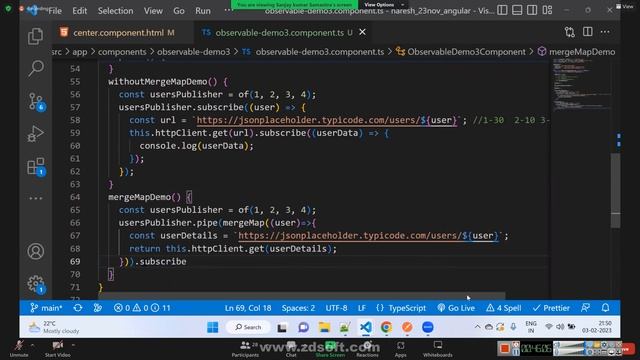Image resolution: width=640 pixels, height=360 pixels.
Task: Open '4 Spell' spelling issues indicator
Action: (x=504, y=308)
